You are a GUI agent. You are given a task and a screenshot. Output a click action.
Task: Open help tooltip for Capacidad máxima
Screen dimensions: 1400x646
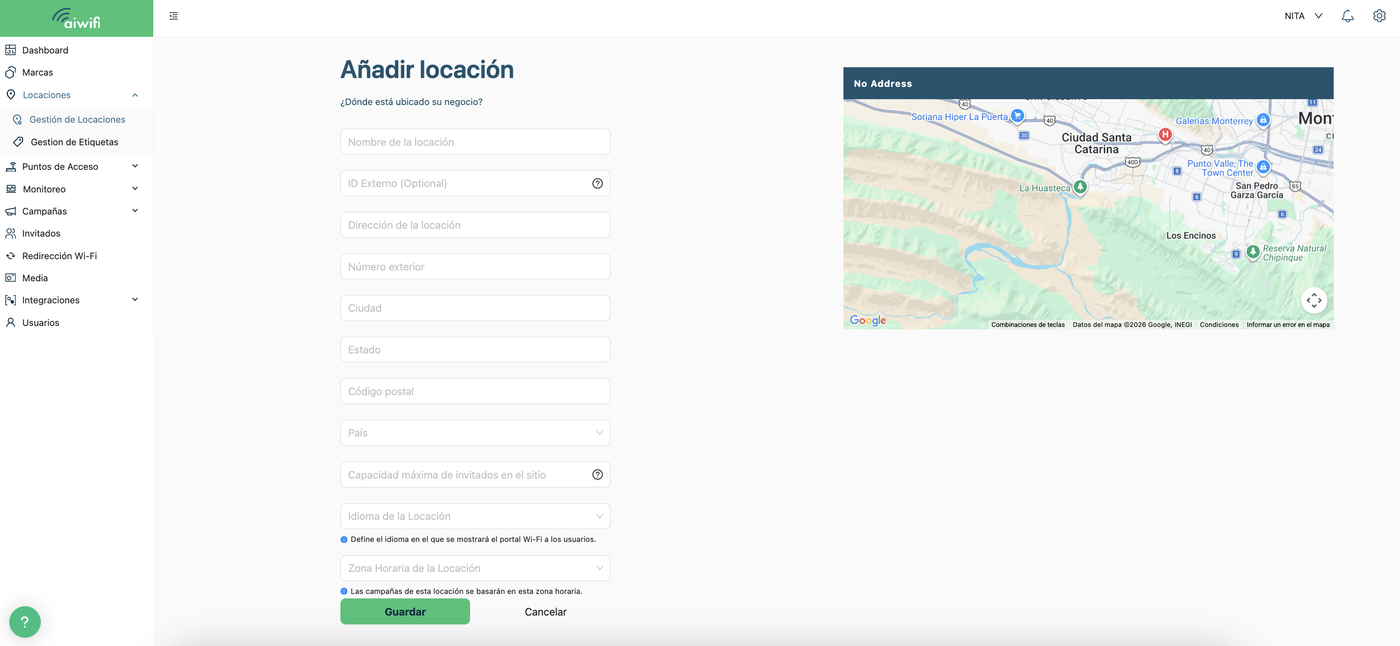pyautogui.click(x=598, y=475)
